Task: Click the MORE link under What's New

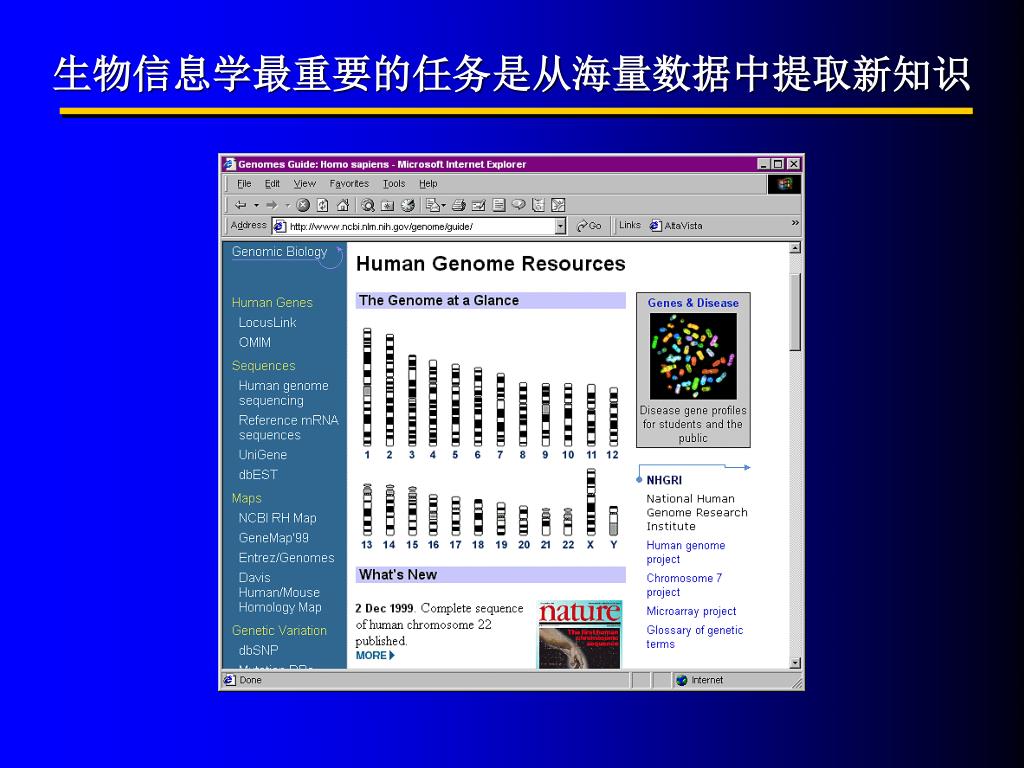Action: click(375, 655)
